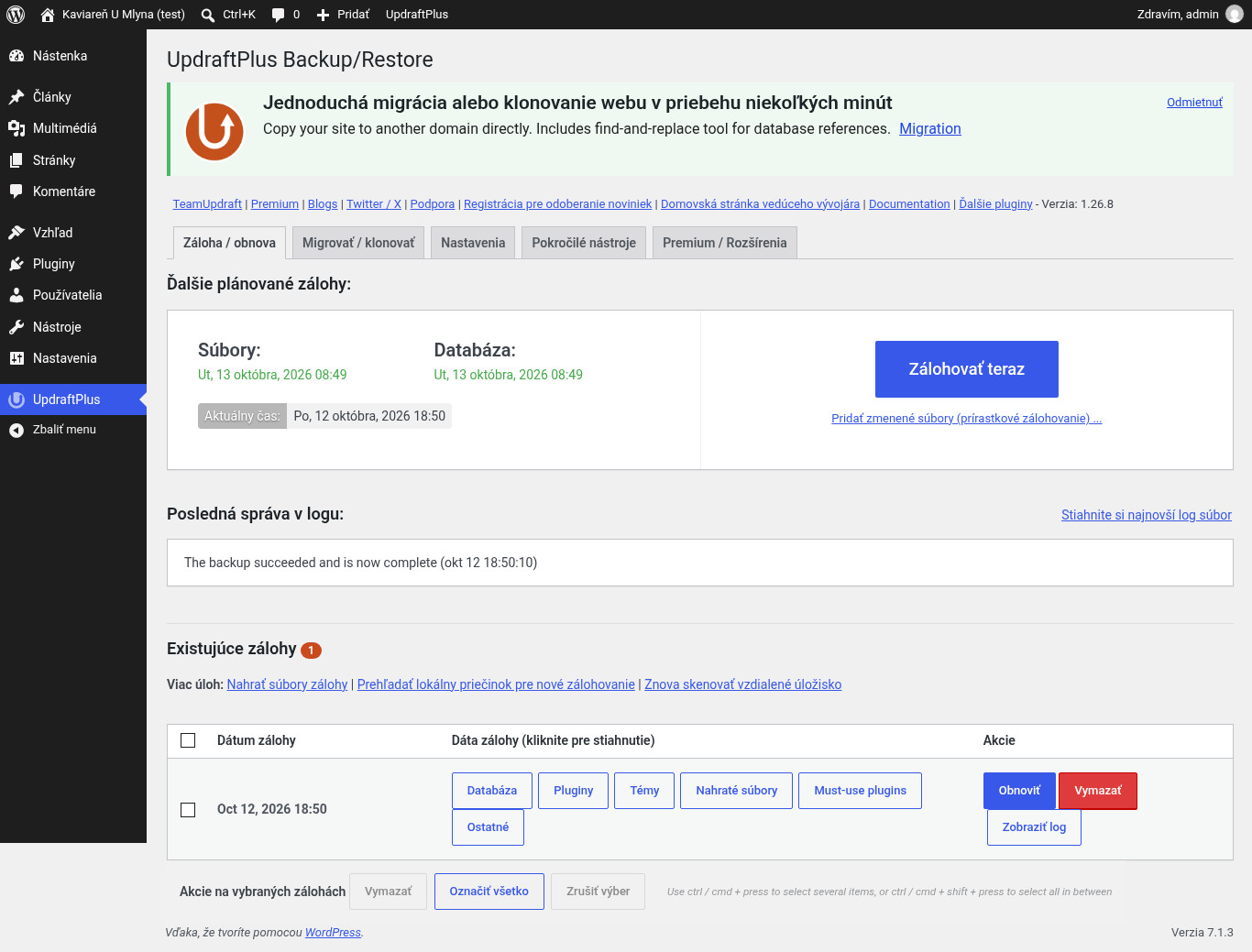Open the Pokročilé nástroje tab

pyautogui.click(x=584, y=243)
